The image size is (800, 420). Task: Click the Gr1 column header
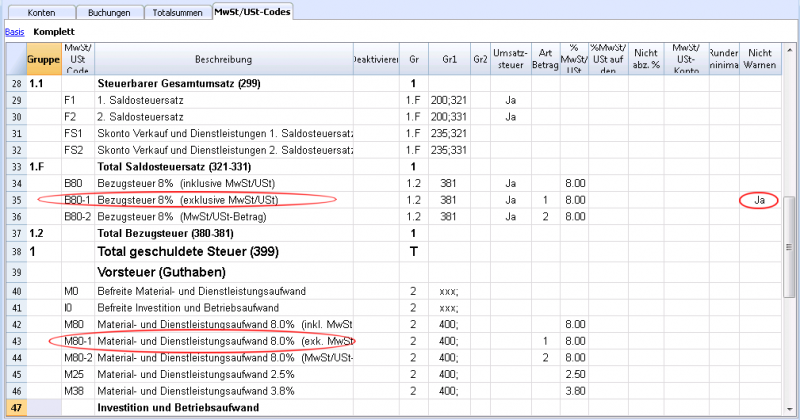click(x=449, y=59)
